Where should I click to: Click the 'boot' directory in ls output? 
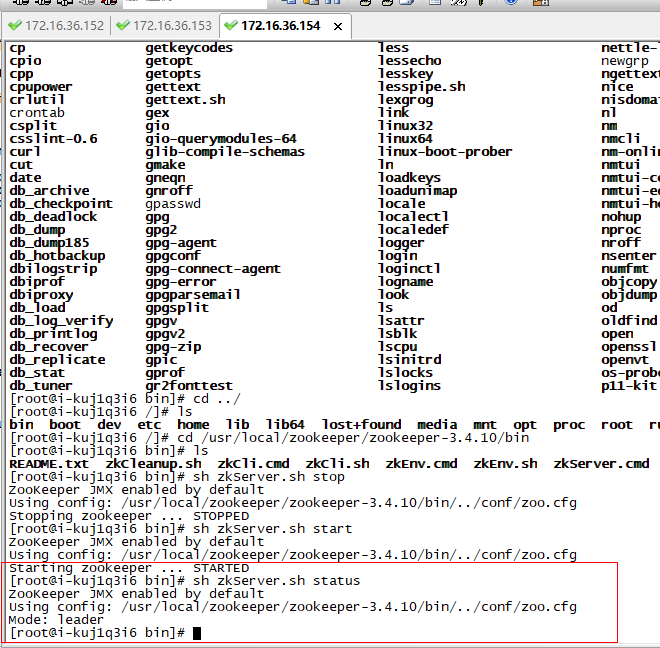point(65,424)
